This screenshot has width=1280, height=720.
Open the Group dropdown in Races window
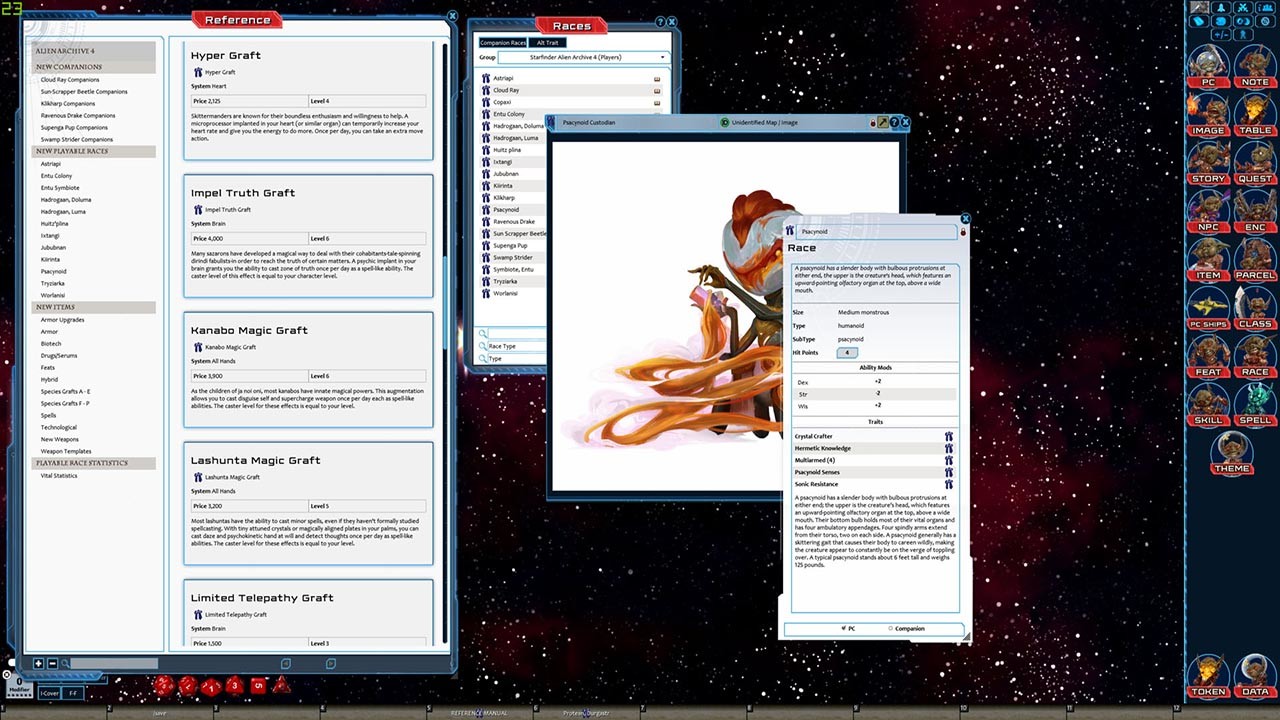point(663,57)
